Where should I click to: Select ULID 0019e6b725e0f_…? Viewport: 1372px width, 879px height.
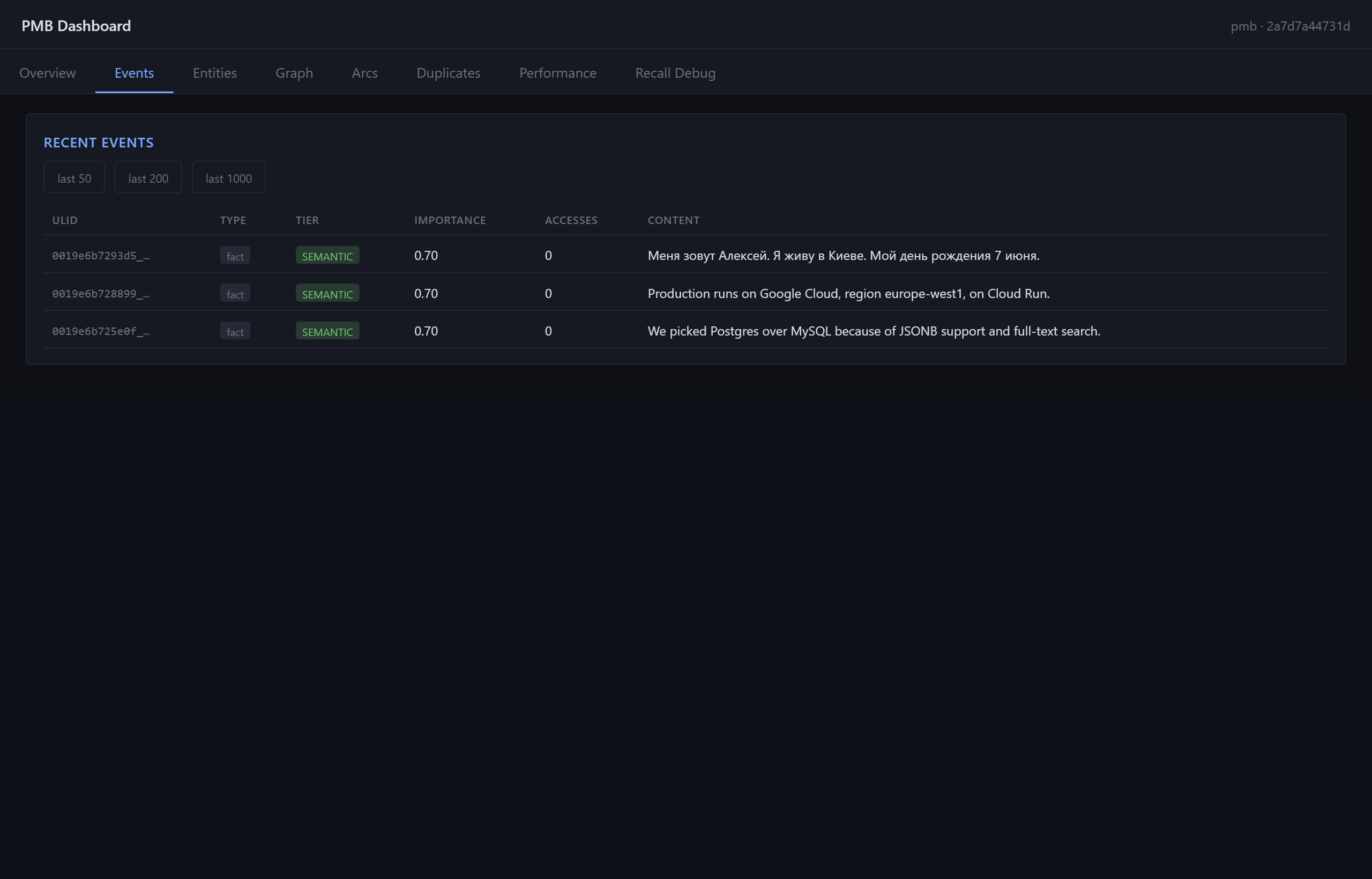pyautogui.click(x=101, y=331)
